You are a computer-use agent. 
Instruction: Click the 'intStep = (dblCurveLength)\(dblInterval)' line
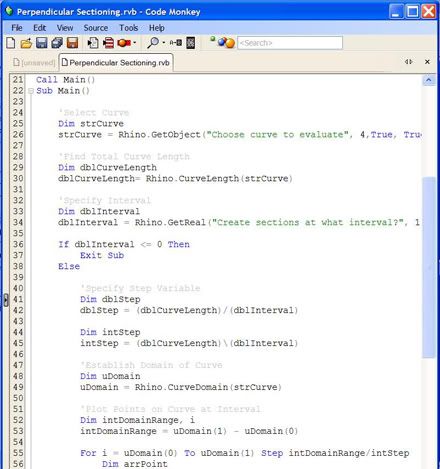[189, 343]
